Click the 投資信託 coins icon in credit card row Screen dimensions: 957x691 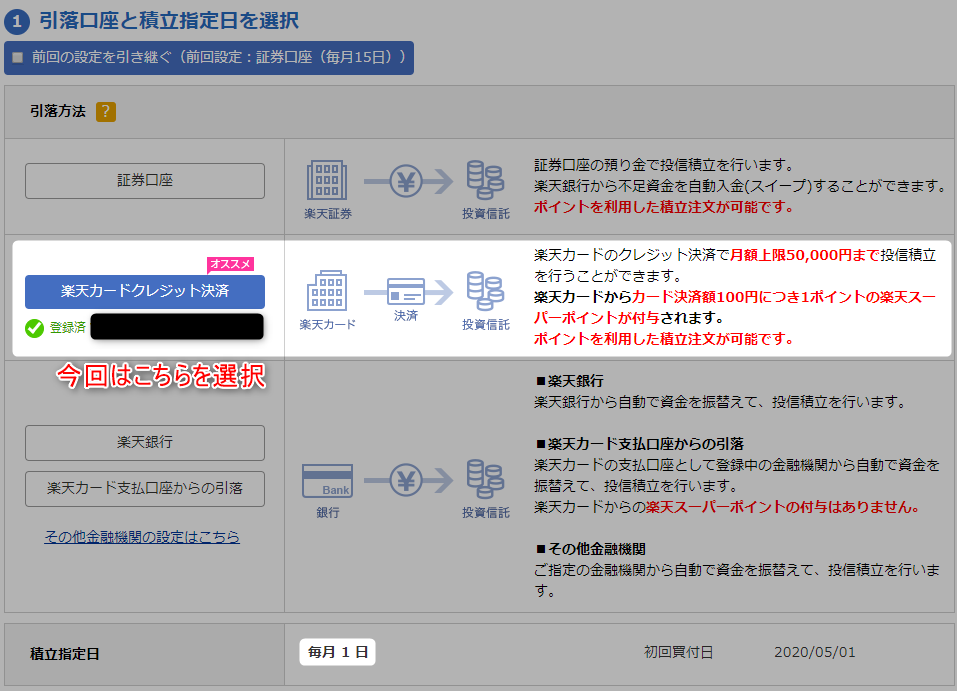click(x=485, y=291)
